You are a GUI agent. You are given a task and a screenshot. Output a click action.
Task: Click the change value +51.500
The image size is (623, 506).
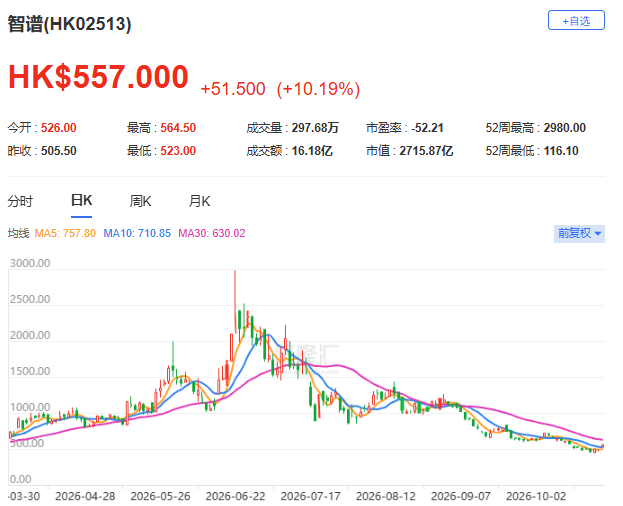pyautogui.click(x=233, y=89)
